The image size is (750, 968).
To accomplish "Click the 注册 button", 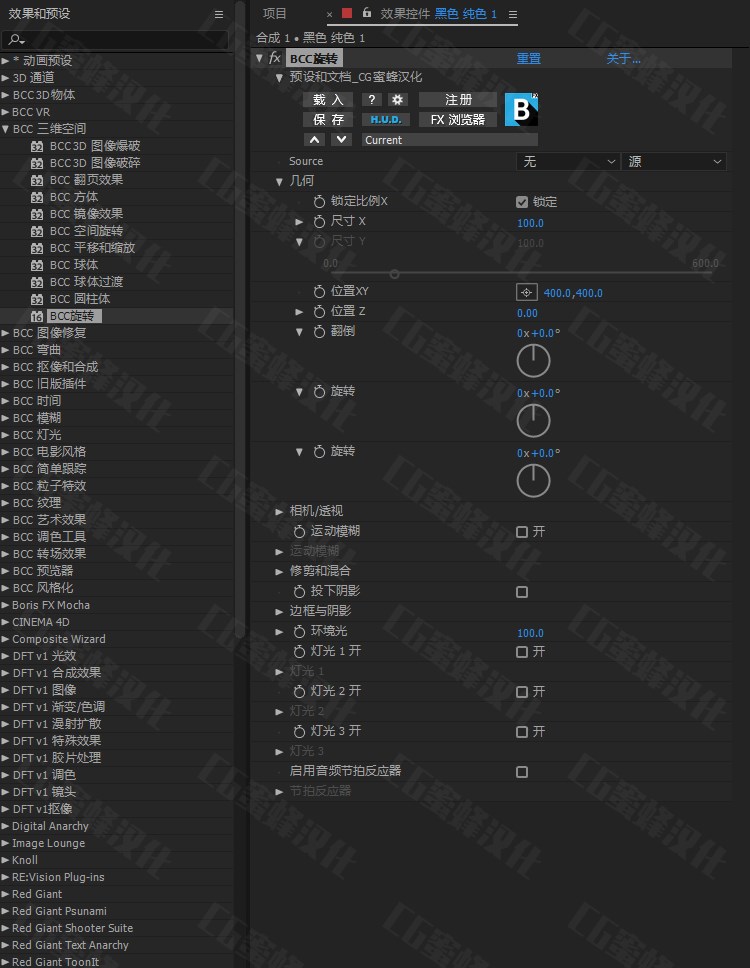I will tap(458, 99).
